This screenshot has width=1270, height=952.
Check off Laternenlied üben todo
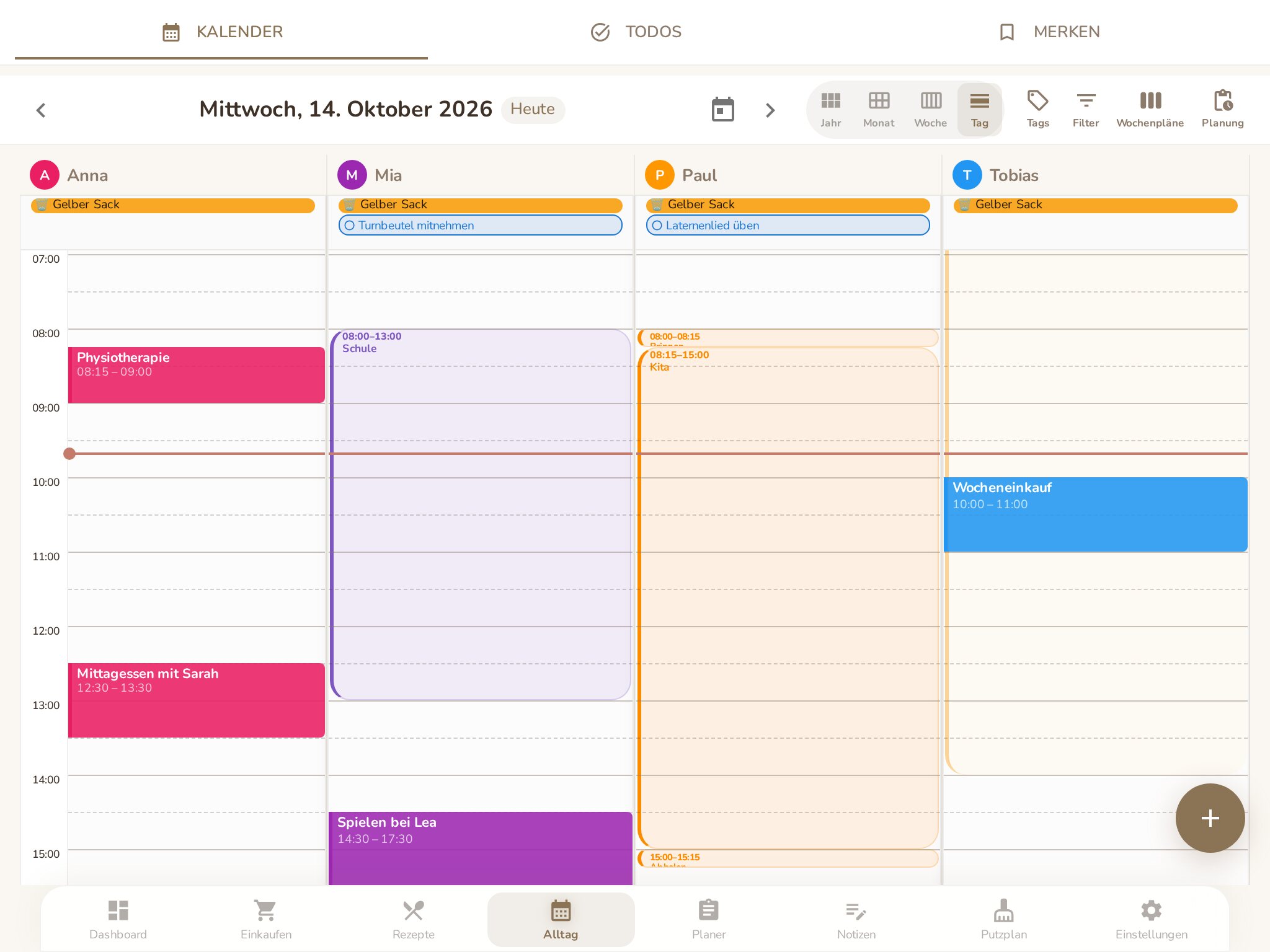(x=657, y=226)
